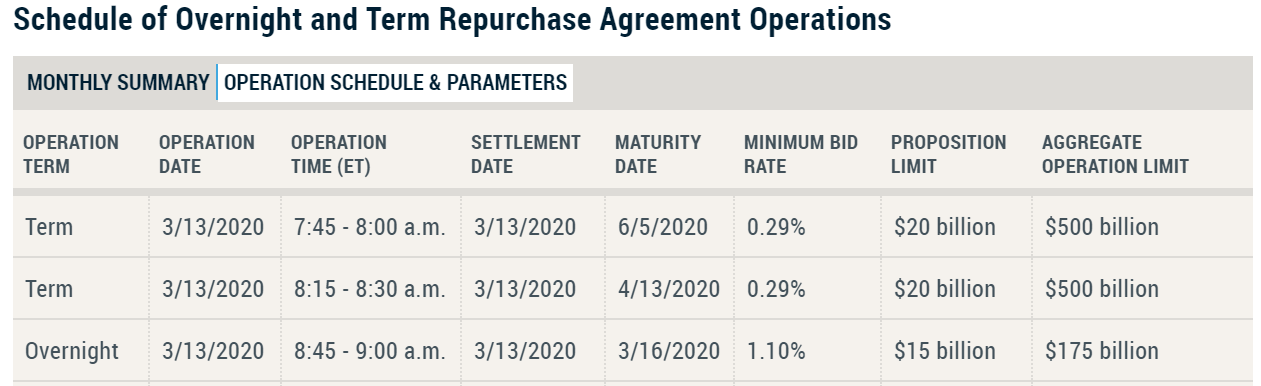This screenshot has height=386, width=1261.
Task: Switch to the Monthly Summary tab
Action: pos(118,83)
